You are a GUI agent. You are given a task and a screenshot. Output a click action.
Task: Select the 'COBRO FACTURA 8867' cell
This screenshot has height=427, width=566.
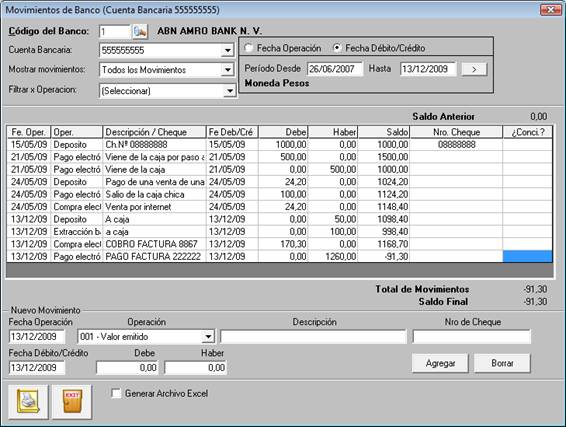click(154, 244)
